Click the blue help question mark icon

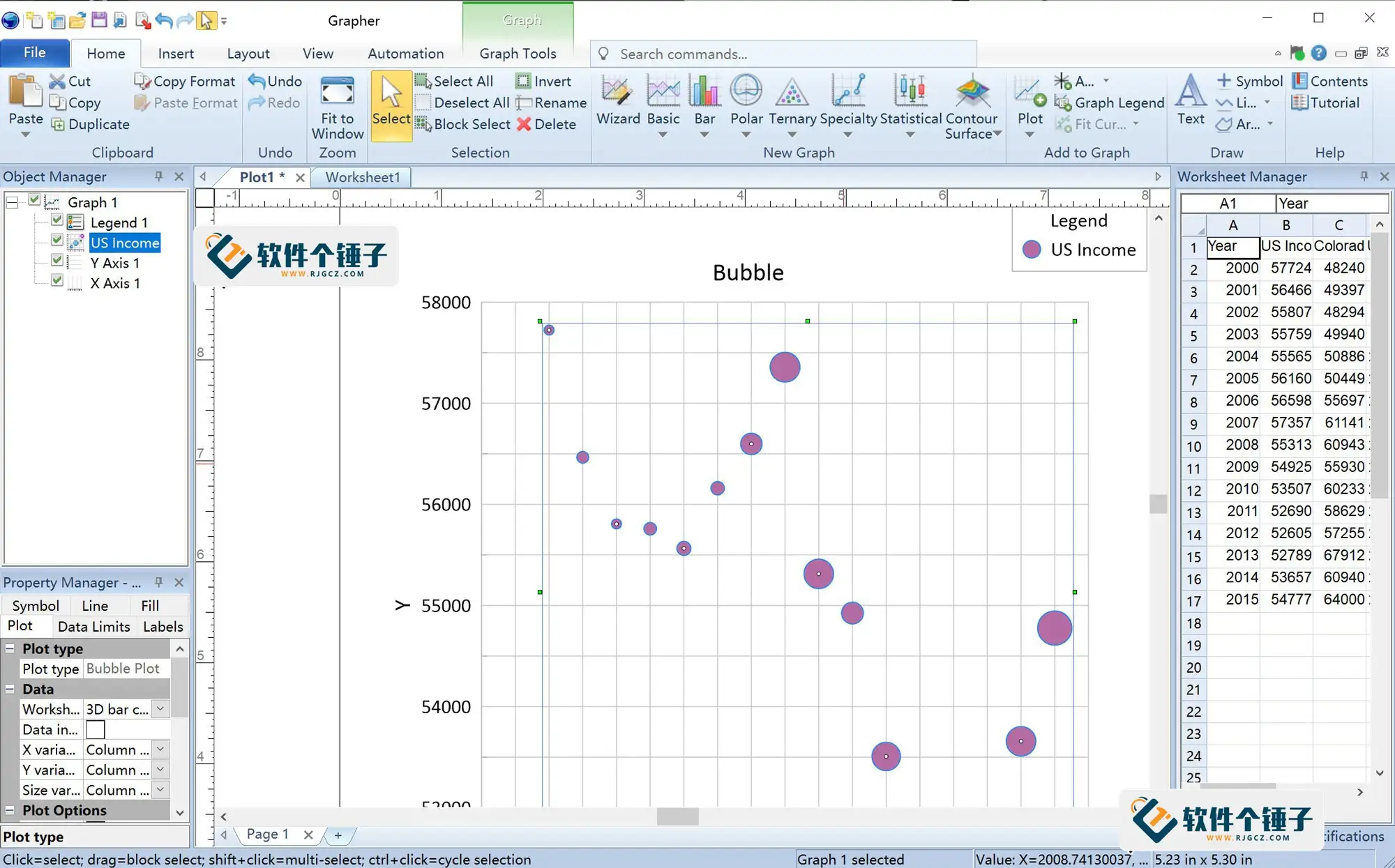coord(1318,53)
